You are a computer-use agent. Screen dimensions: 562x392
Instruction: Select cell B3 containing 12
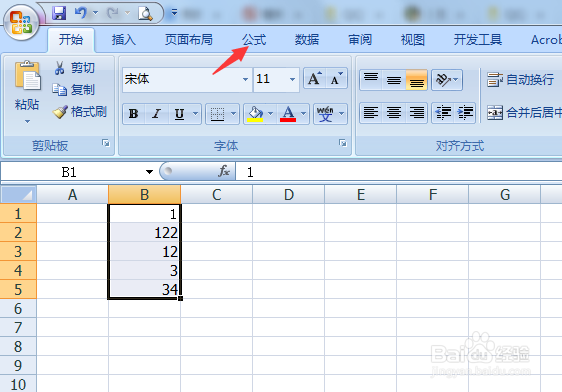coord(144,252)
